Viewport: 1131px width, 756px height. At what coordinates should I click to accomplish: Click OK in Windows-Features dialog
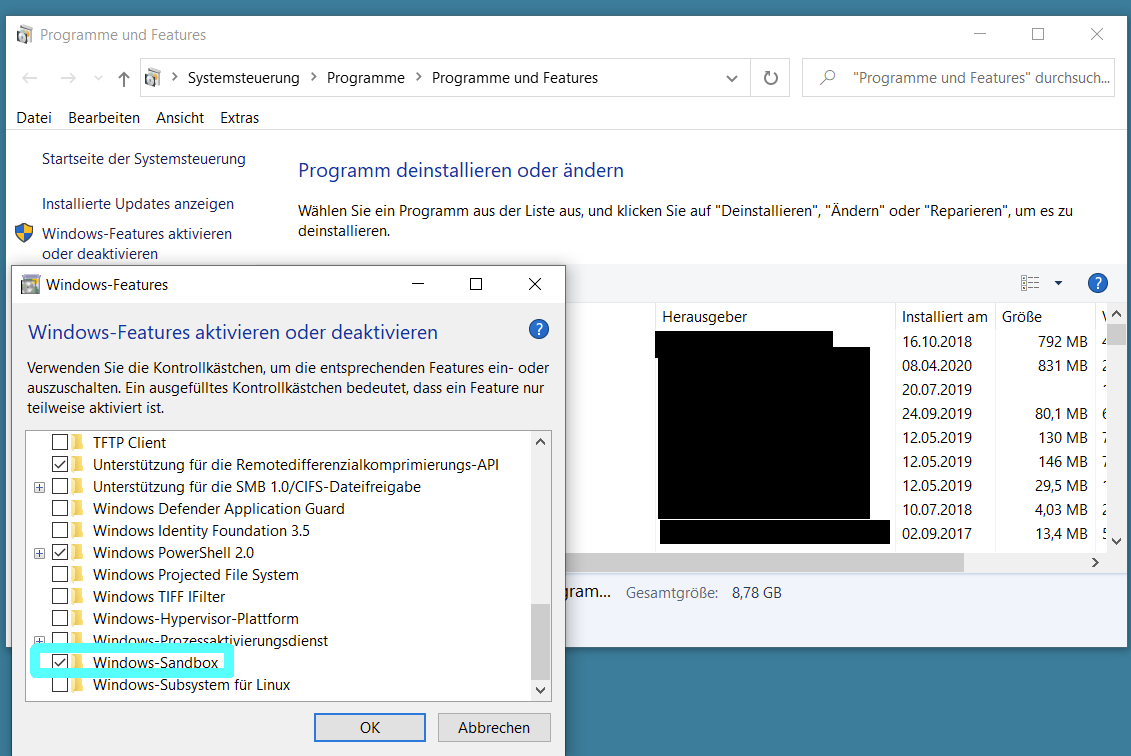click(370, 727)
